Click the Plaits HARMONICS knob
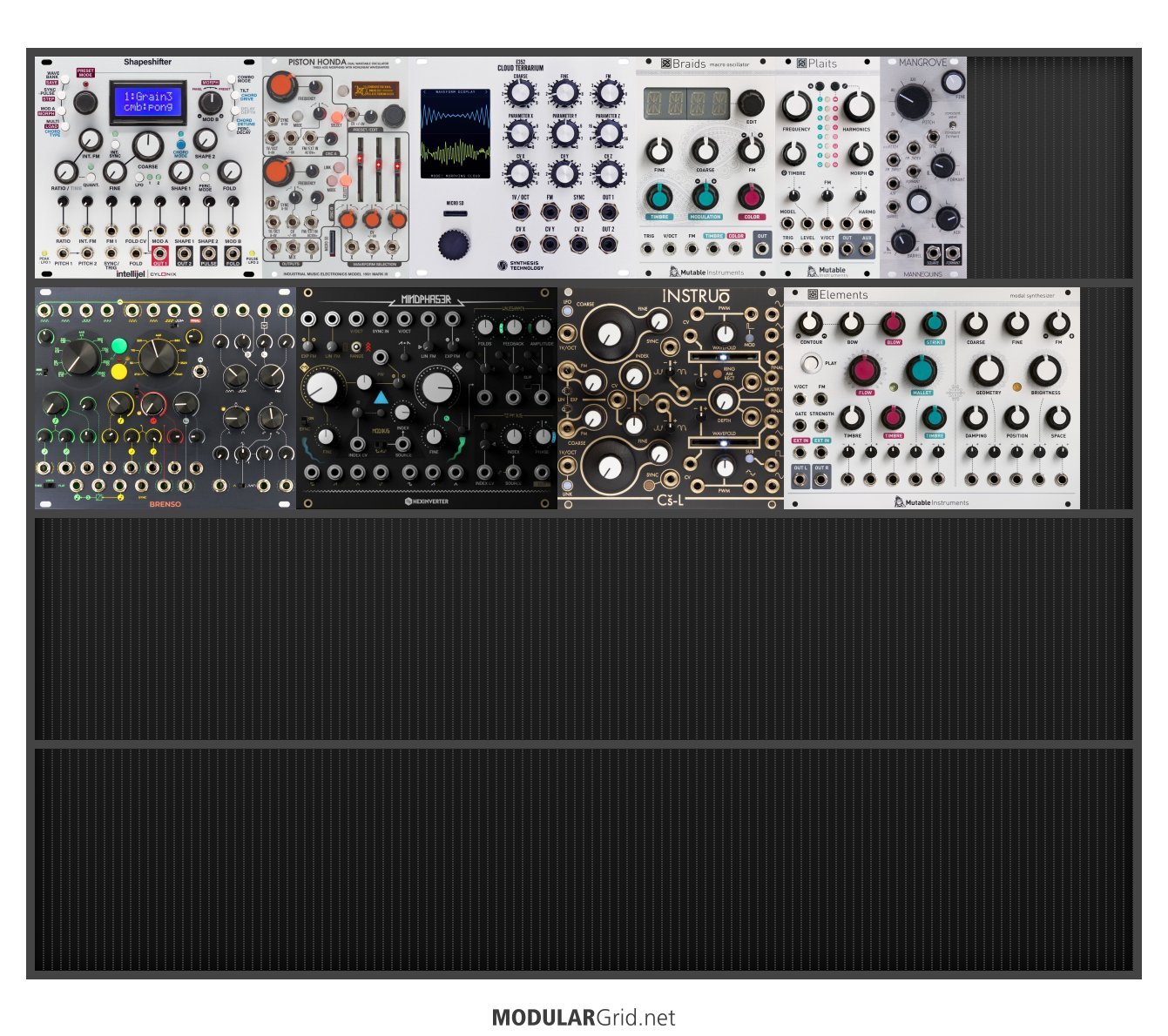 [858, 106]
